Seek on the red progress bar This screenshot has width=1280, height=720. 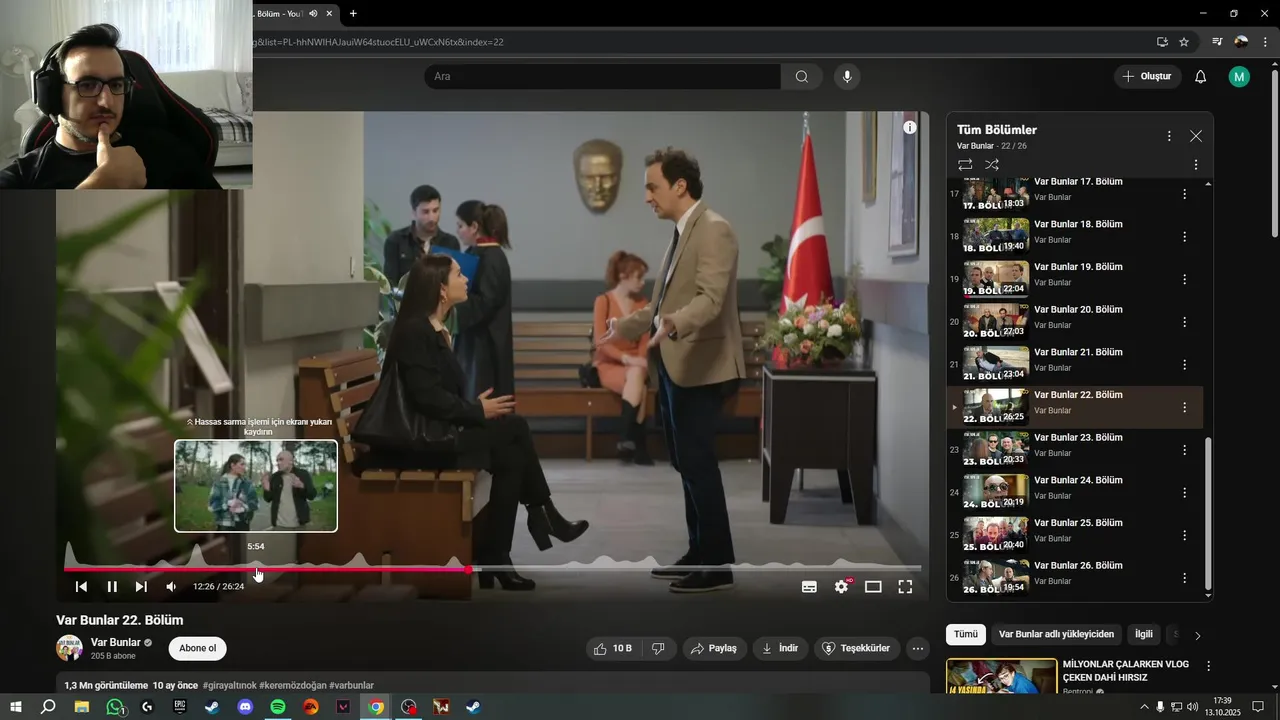point(266,570)
